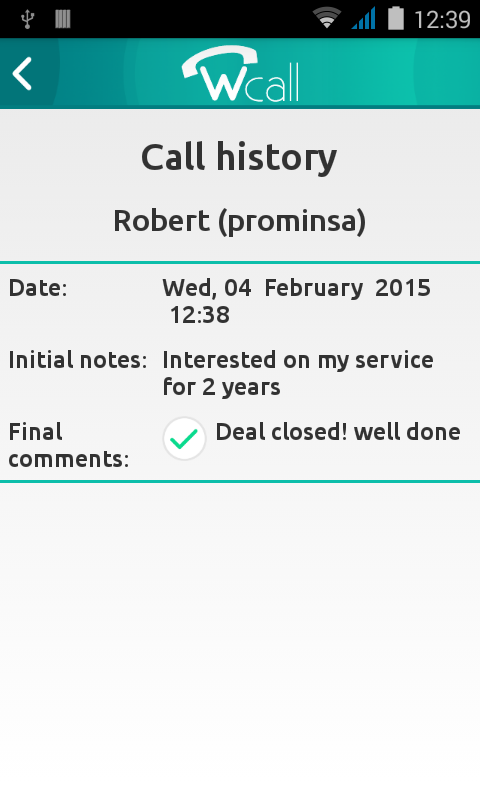Tap the battery level icon
This screenshot has width=480, height=800.
pos(396,18)
